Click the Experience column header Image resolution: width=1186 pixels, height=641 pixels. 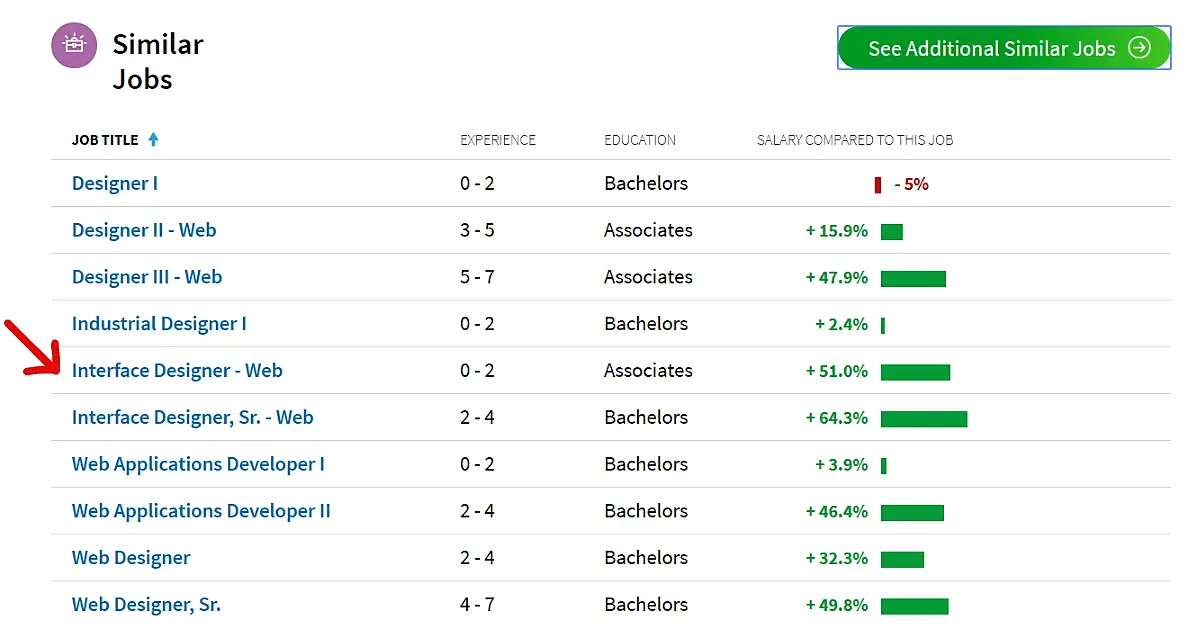[498, 140]
